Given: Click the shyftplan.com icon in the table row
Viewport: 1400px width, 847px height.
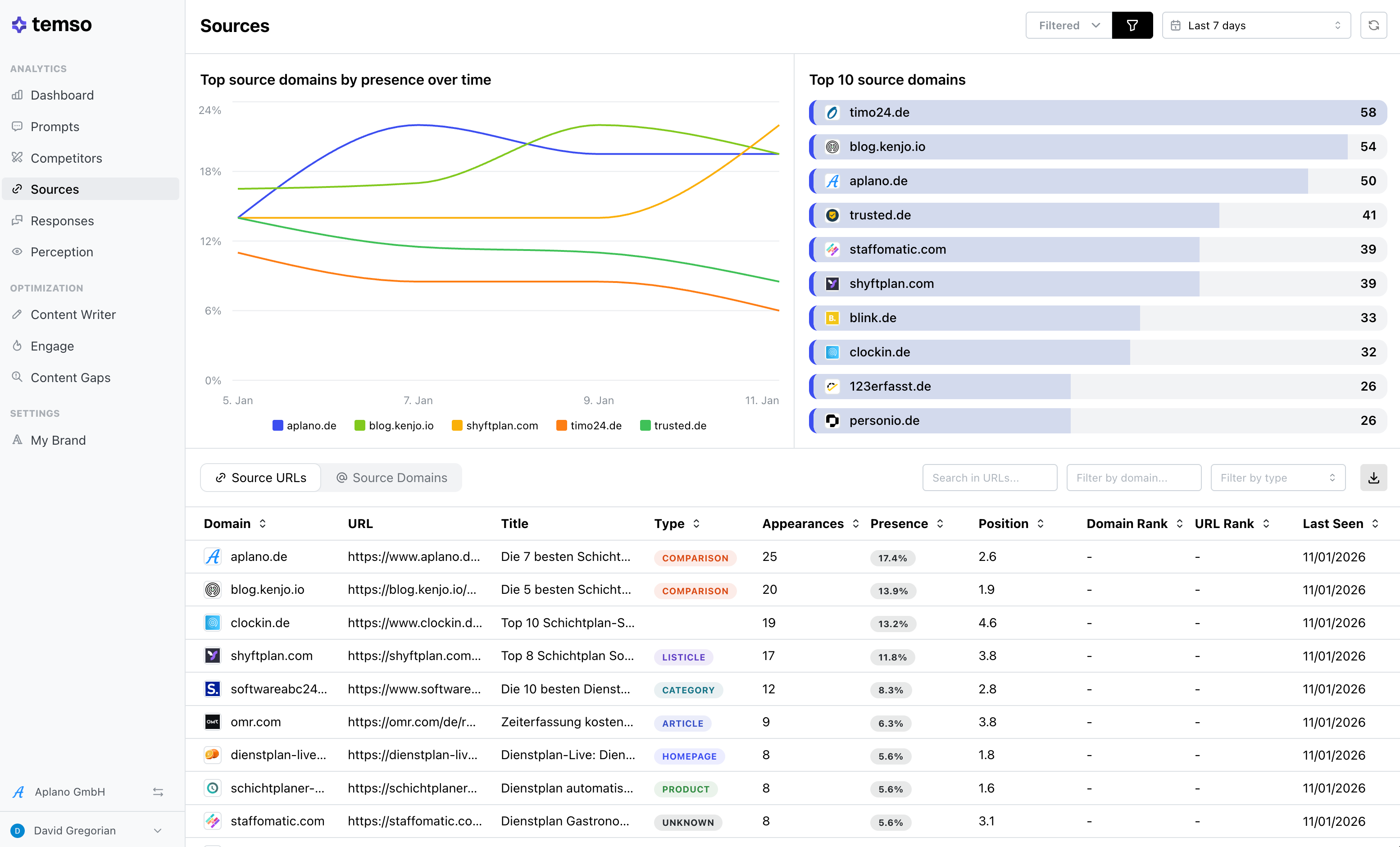Looking at the screenshot, I should 213,656.
